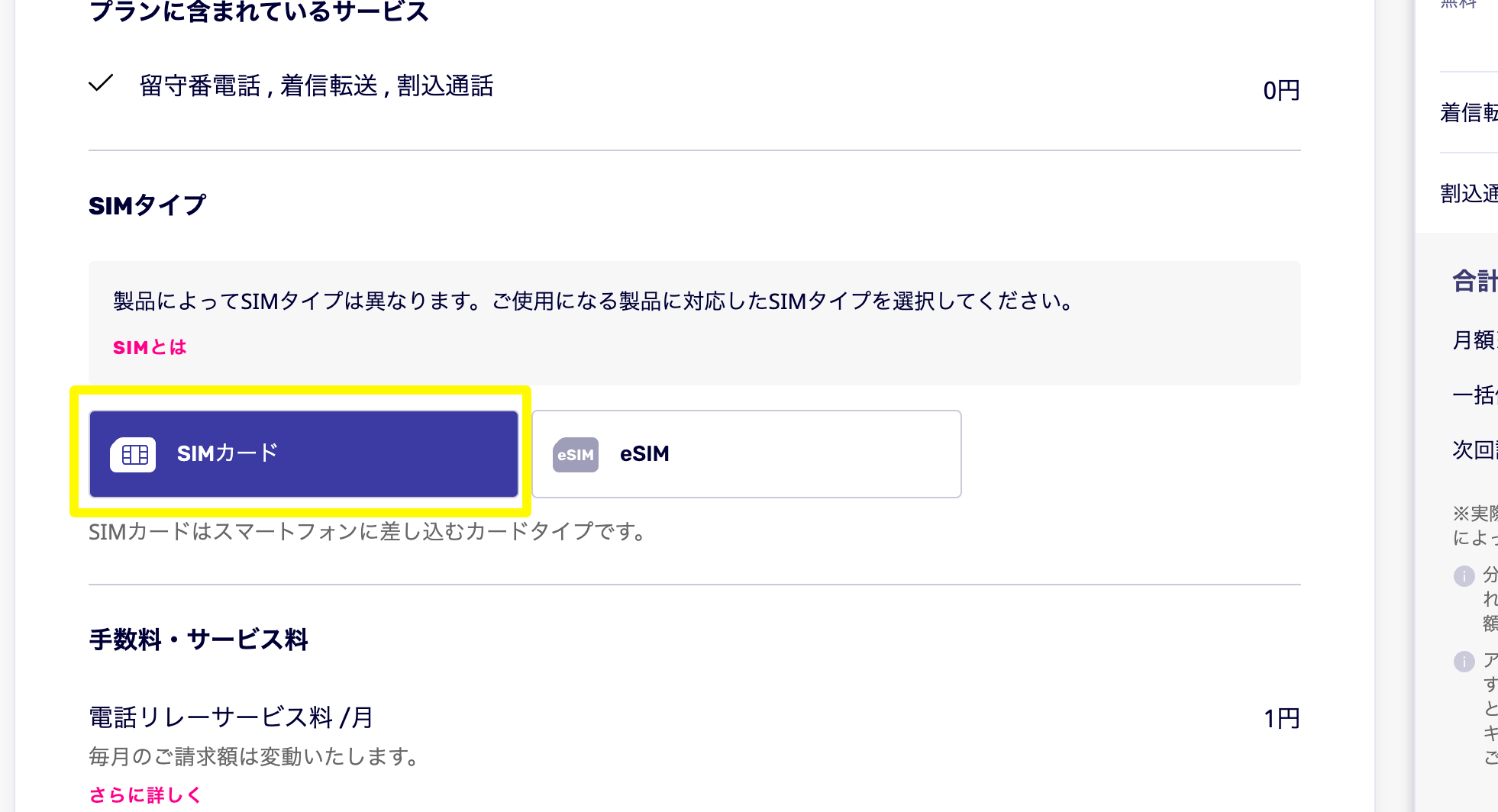Click 電話リレーサービス料 /月 label
The image size is (1498, 812).
[231, 717]
